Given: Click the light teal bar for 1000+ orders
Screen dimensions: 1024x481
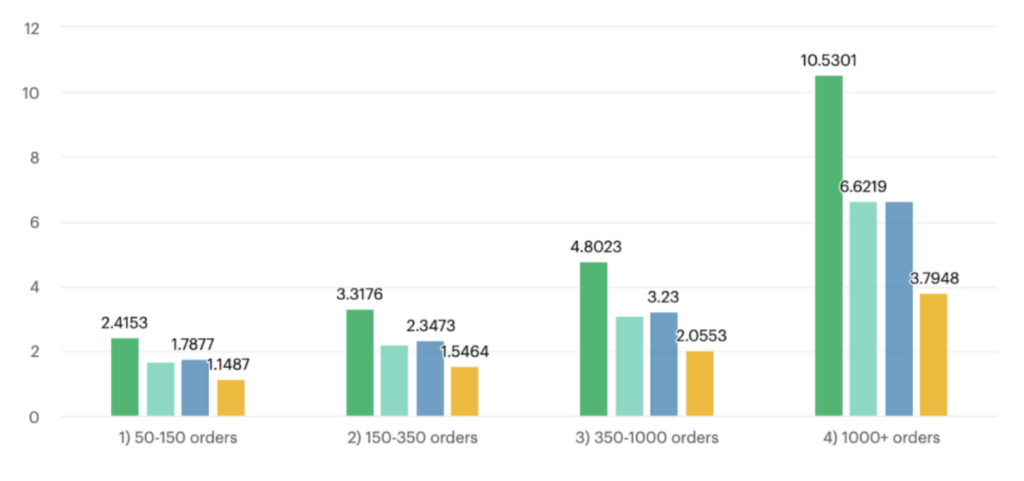Looking at the screenshot, I should pyautogui.click(x=863, y=309).
